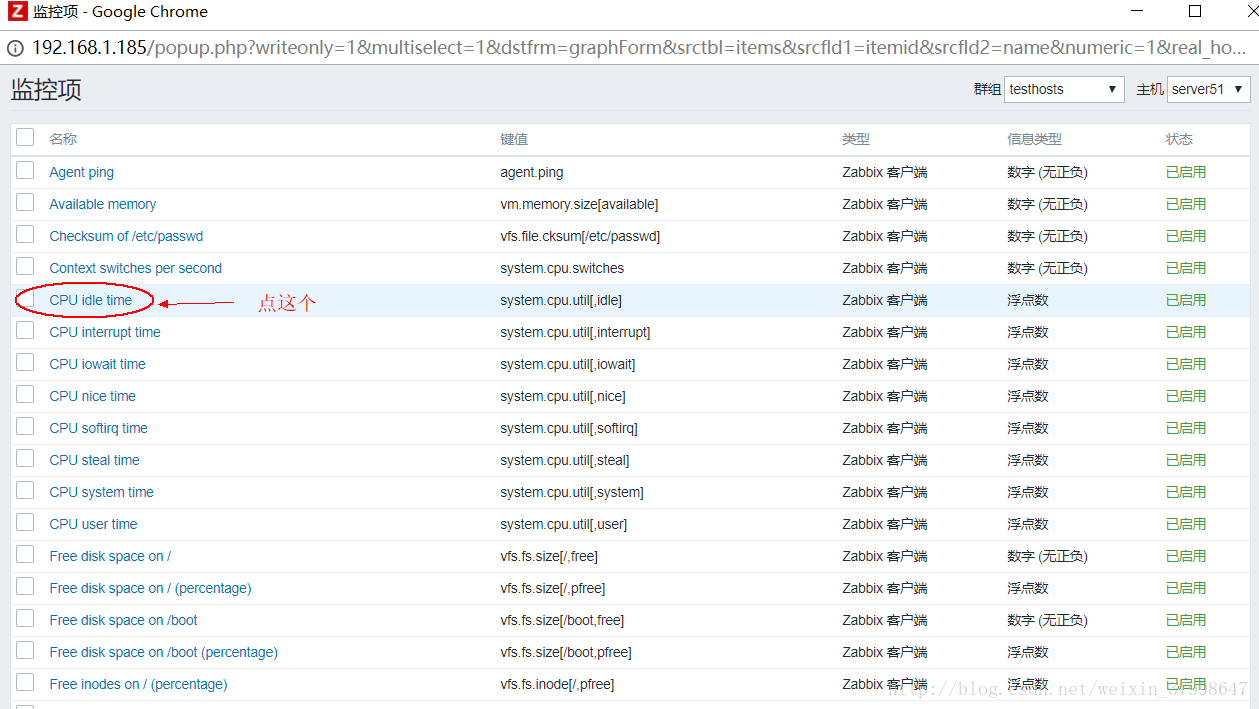
Task: Tick the CPU interrupt time checkbox
Action: [x=25, y=331]
